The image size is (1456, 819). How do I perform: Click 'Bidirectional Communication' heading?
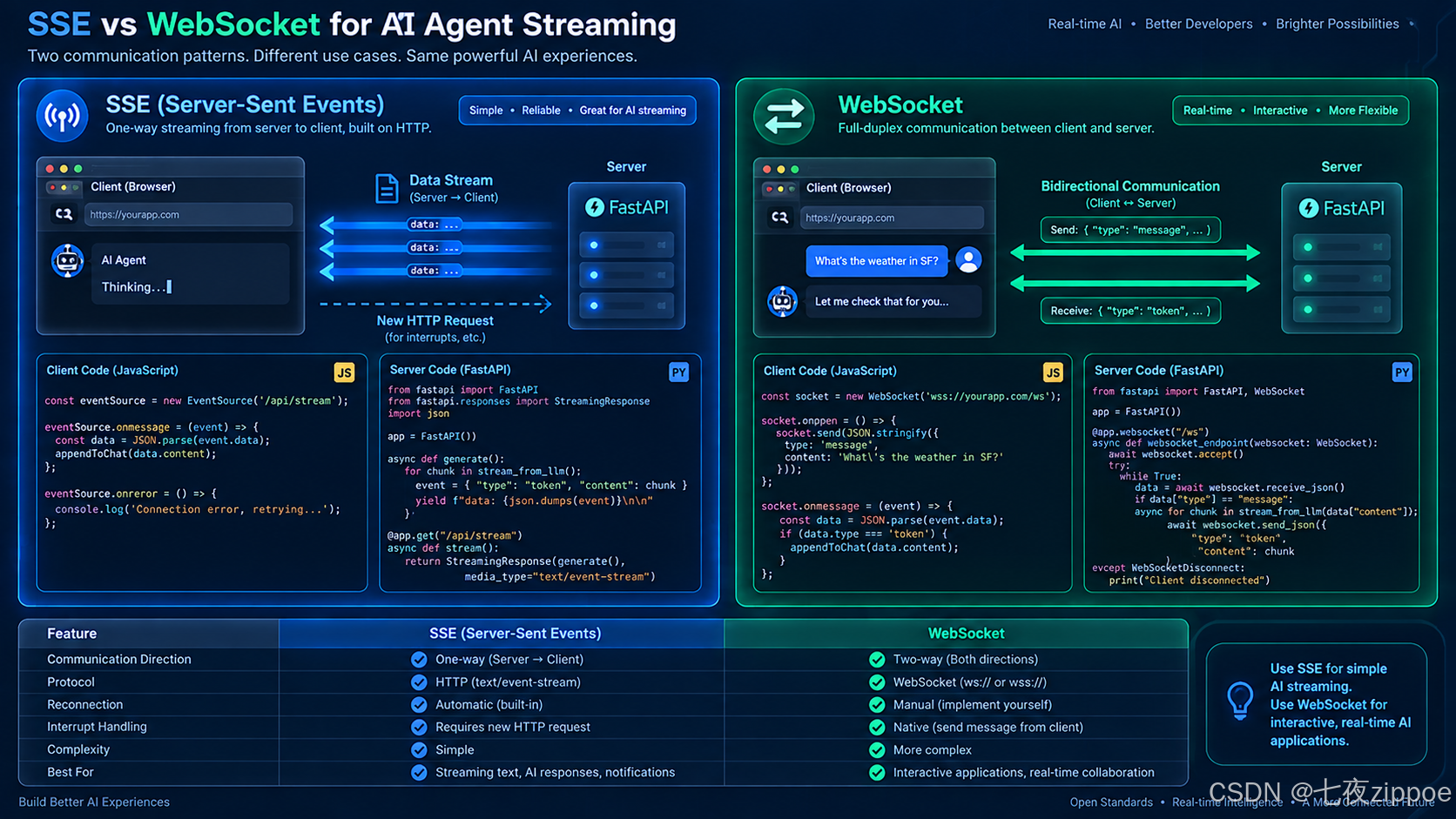[1130, 186]
